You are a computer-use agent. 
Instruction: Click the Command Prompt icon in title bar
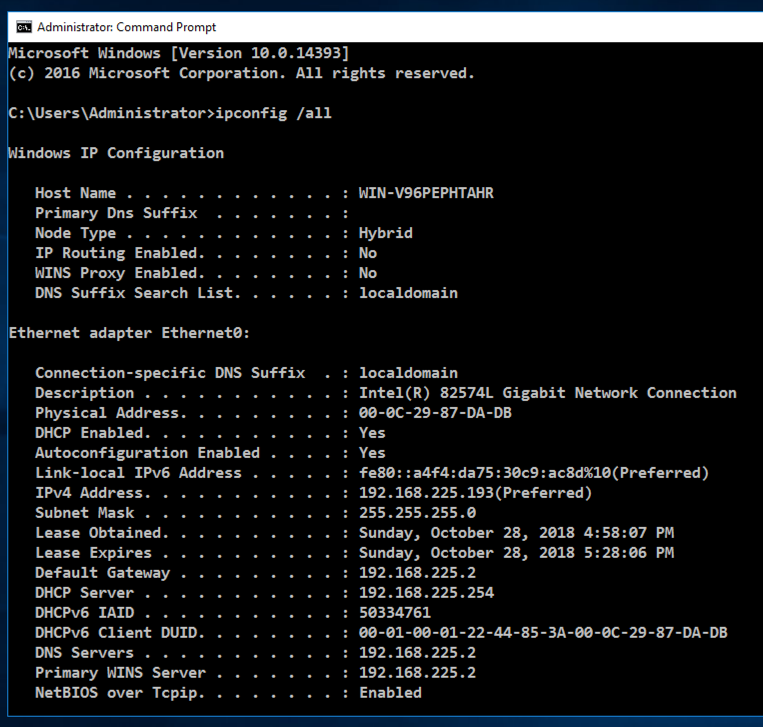coord(23,27)
